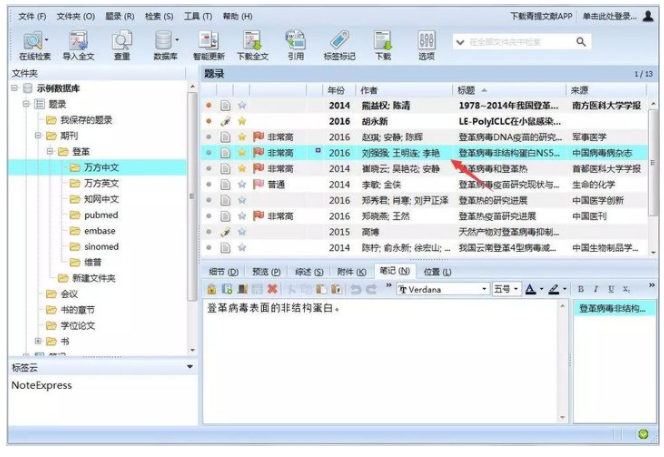Collapse the 期刊 folder node

(x=38, y=136)
